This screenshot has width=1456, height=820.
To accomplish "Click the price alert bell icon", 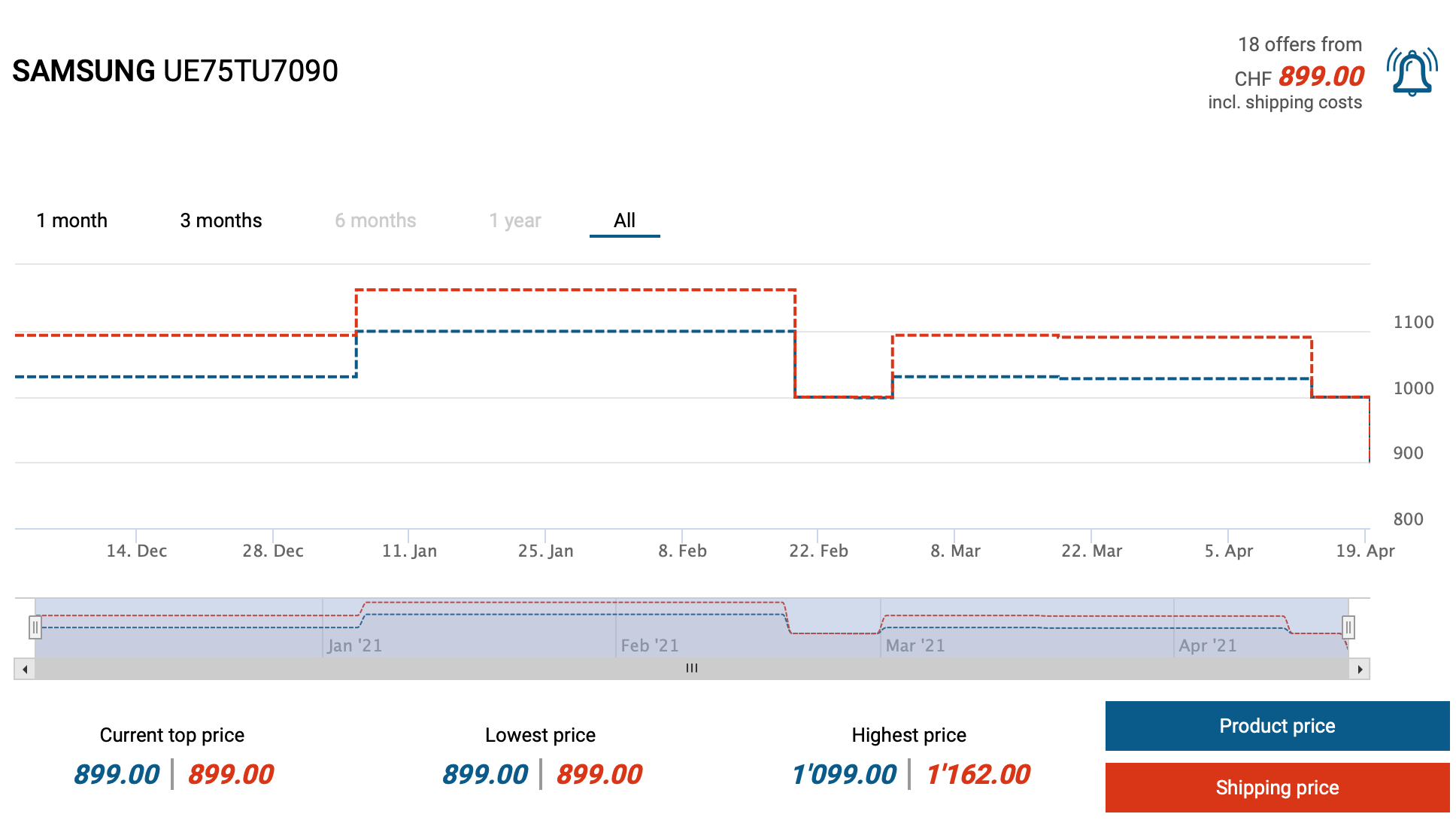I will coord(1412,72).
